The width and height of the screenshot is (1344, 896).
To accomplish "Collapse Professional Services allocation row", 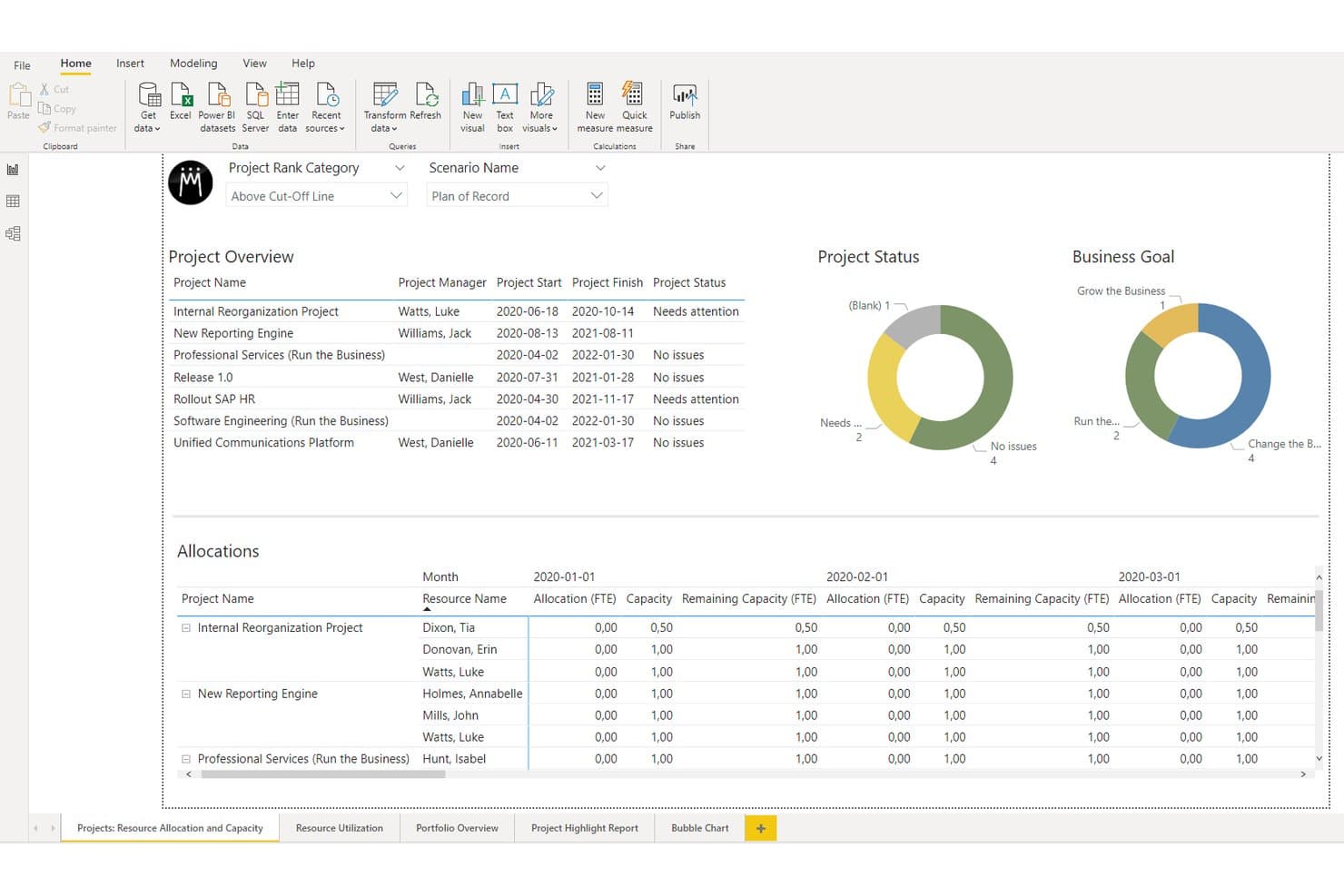I will (x=186, y=759).
